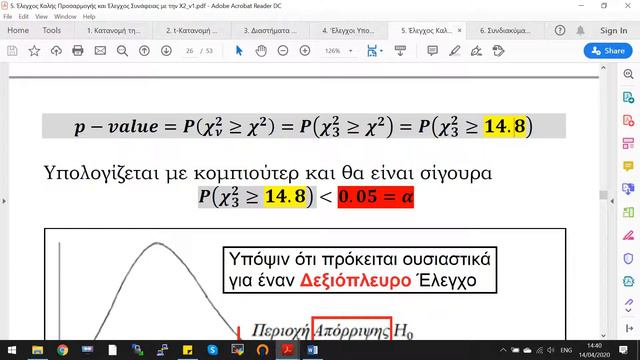This screenshot has height=360, width=640.
Task: Send the file by email with the envelope icon
Action: [x=100, y=51]
